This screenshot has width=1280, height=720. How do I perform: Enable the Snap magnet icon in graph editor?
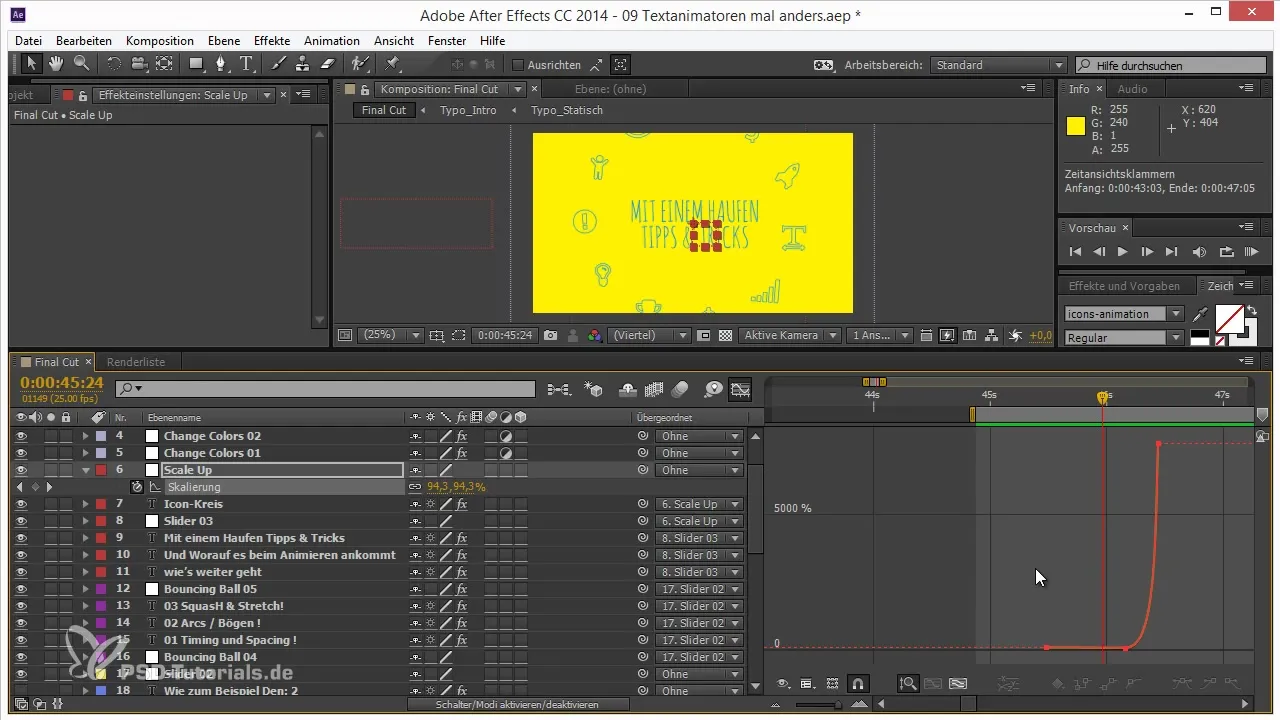857,684
